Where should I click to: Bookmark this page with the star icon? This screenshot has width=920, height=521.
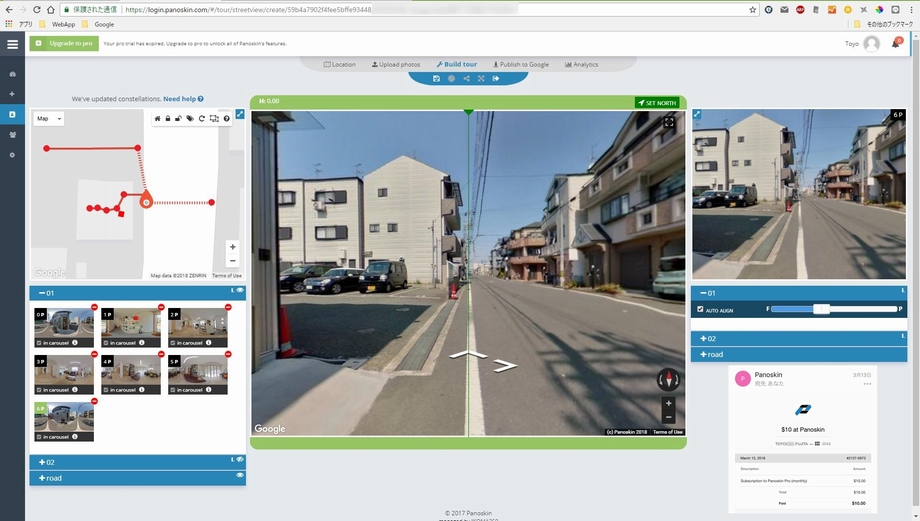[x=753, y=9]
